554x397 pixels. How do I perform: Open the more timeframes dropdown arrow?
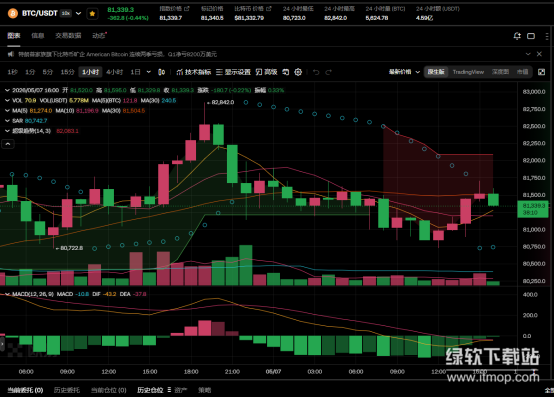(149, 72)
